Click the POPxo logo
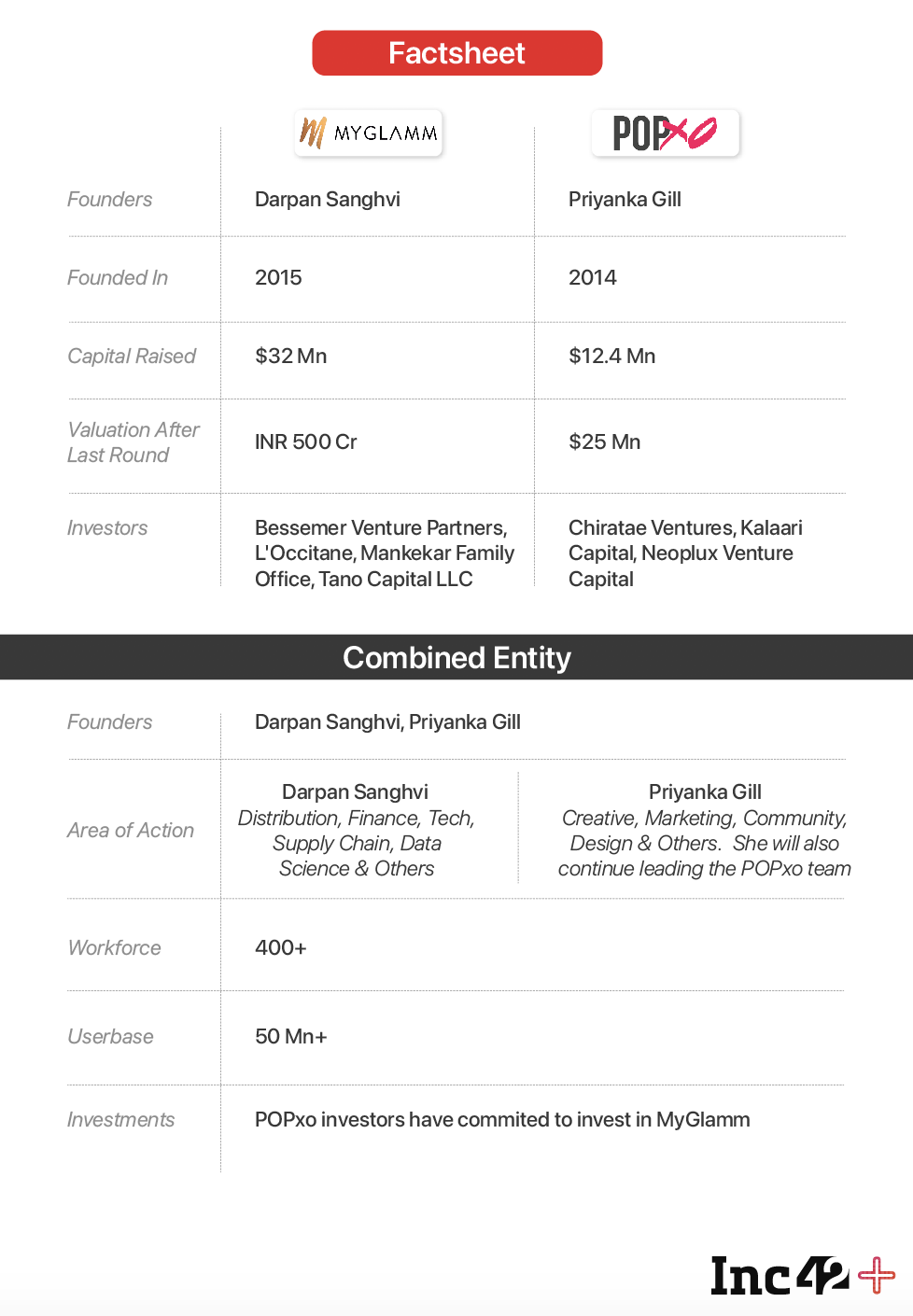913x1316 pixels. pyautogui.click(x=665, y=133)
